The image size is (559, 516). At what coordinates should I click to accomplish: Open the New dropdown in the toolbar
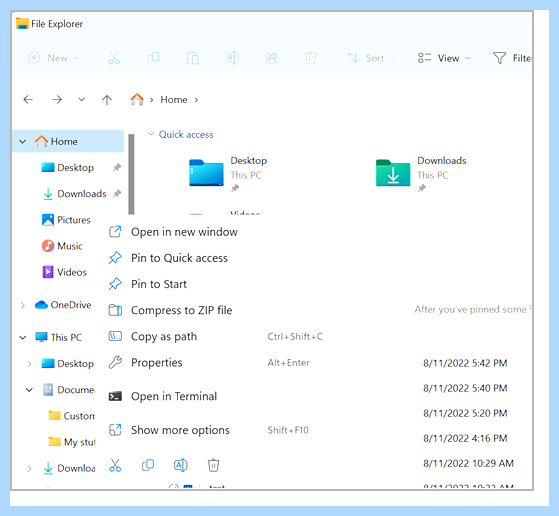pos(53,58)
